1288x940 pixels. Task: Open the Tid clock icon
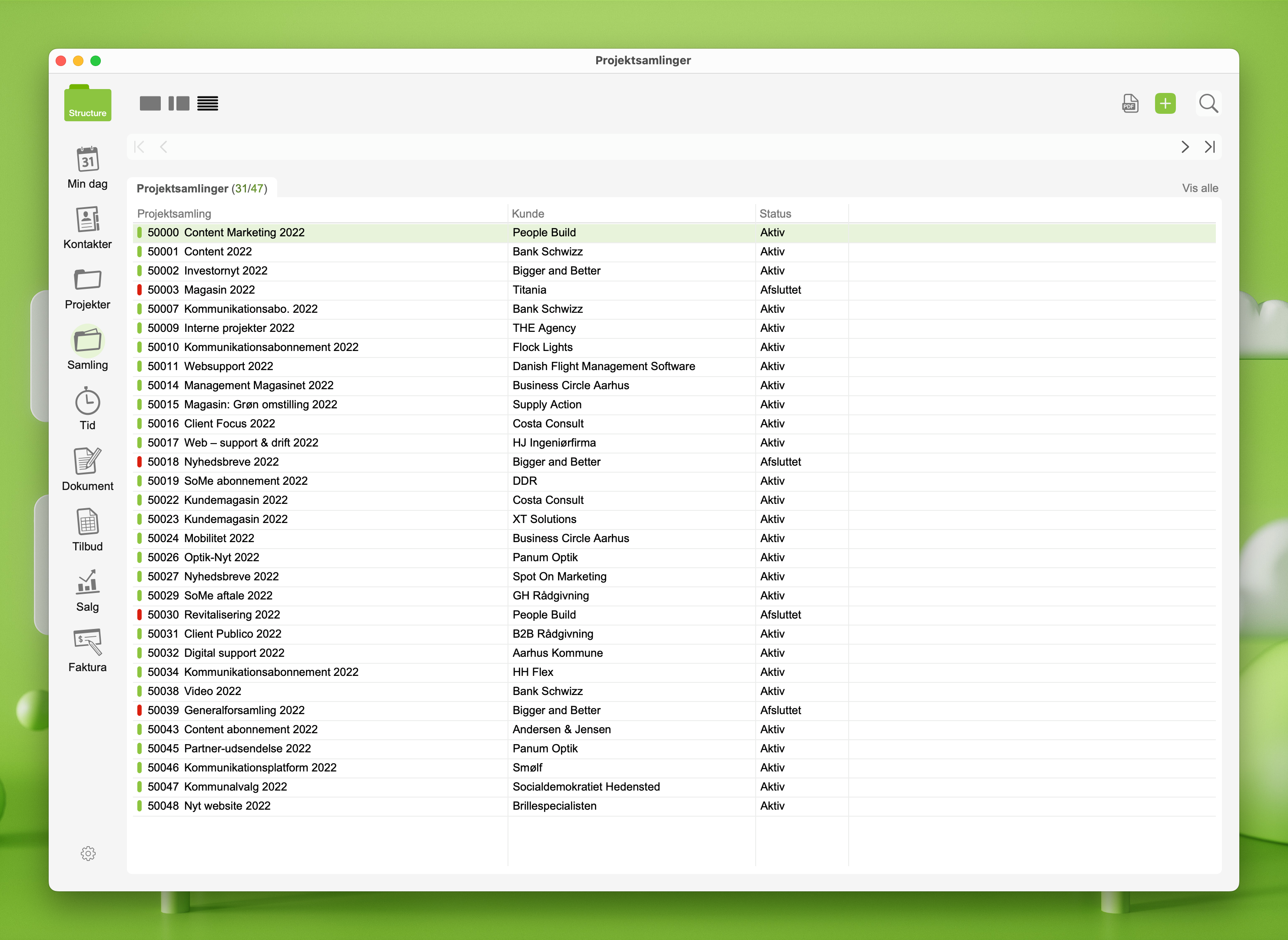pos(87,402)
